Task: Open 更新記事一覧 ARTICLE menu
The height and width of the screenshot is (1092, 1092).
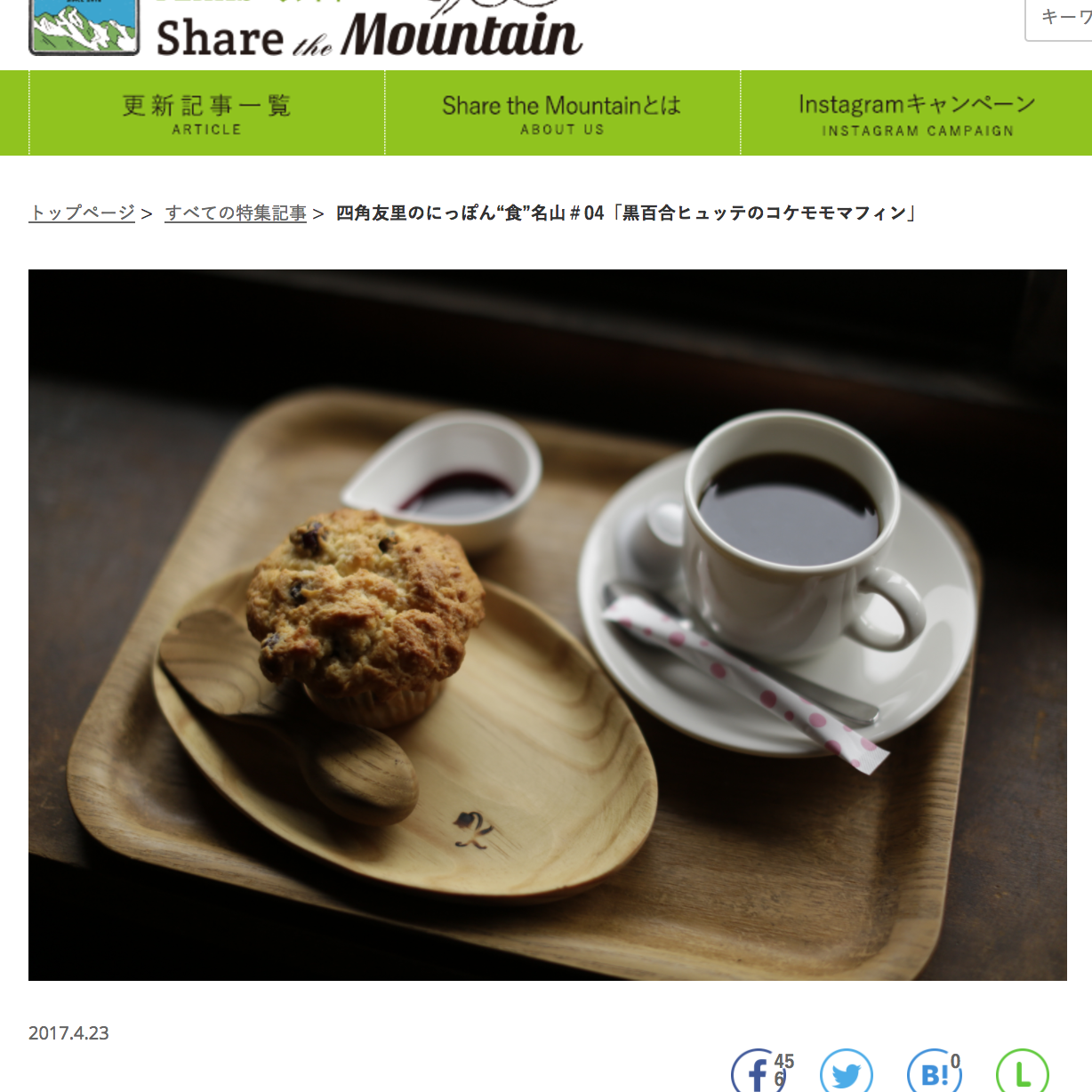Action: point(207,114)
